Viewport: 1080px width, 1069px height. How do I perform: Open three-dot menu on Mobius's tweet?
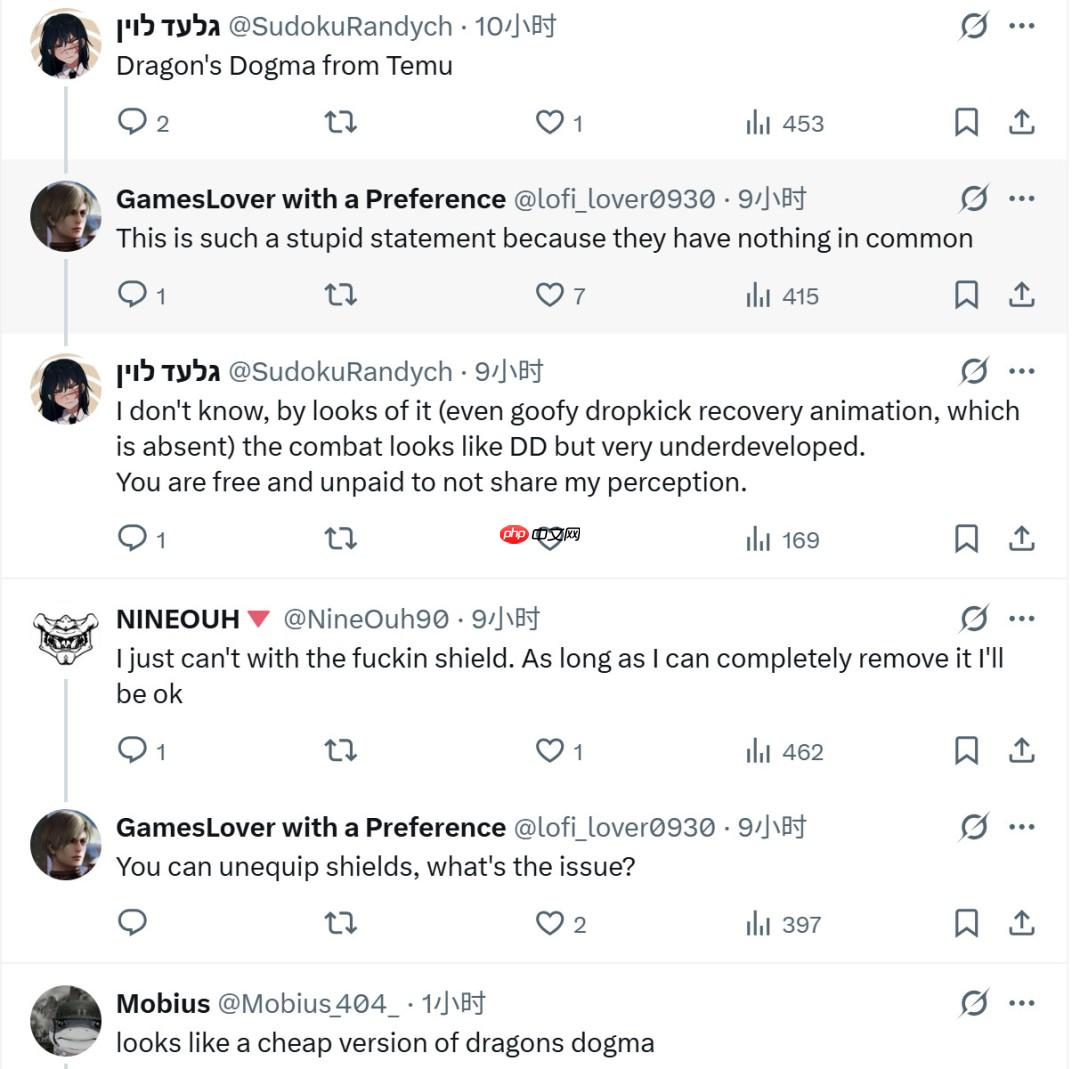coord(1021,1003)
